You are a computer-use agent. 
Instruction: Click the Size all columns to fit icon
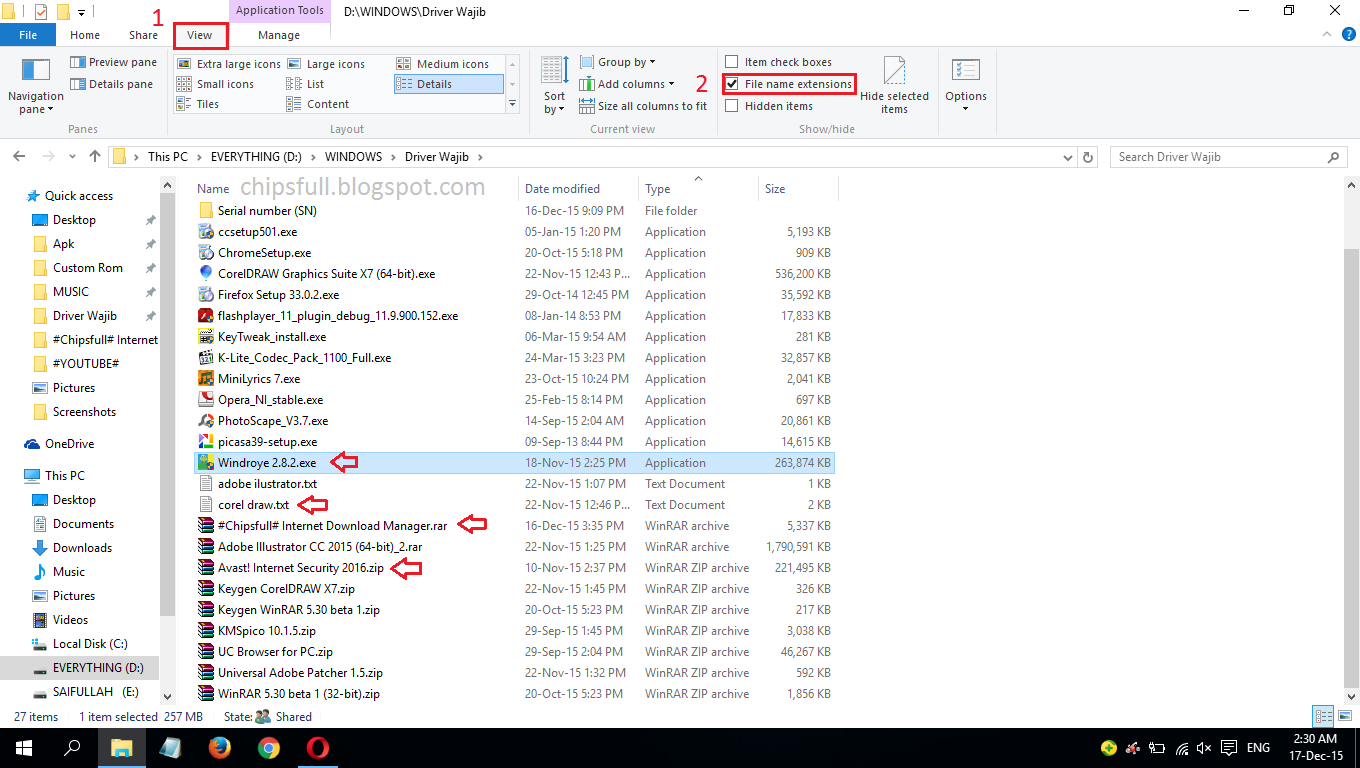pyautogui.click(x=589, y=105)
